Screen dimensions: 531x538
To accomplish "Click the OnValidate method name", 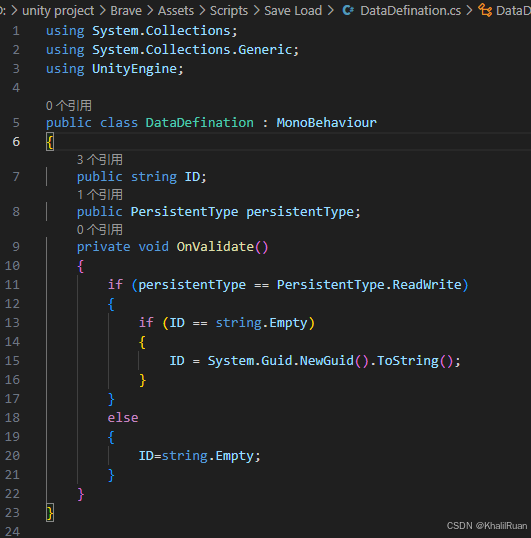I will (x=215, y=247).
